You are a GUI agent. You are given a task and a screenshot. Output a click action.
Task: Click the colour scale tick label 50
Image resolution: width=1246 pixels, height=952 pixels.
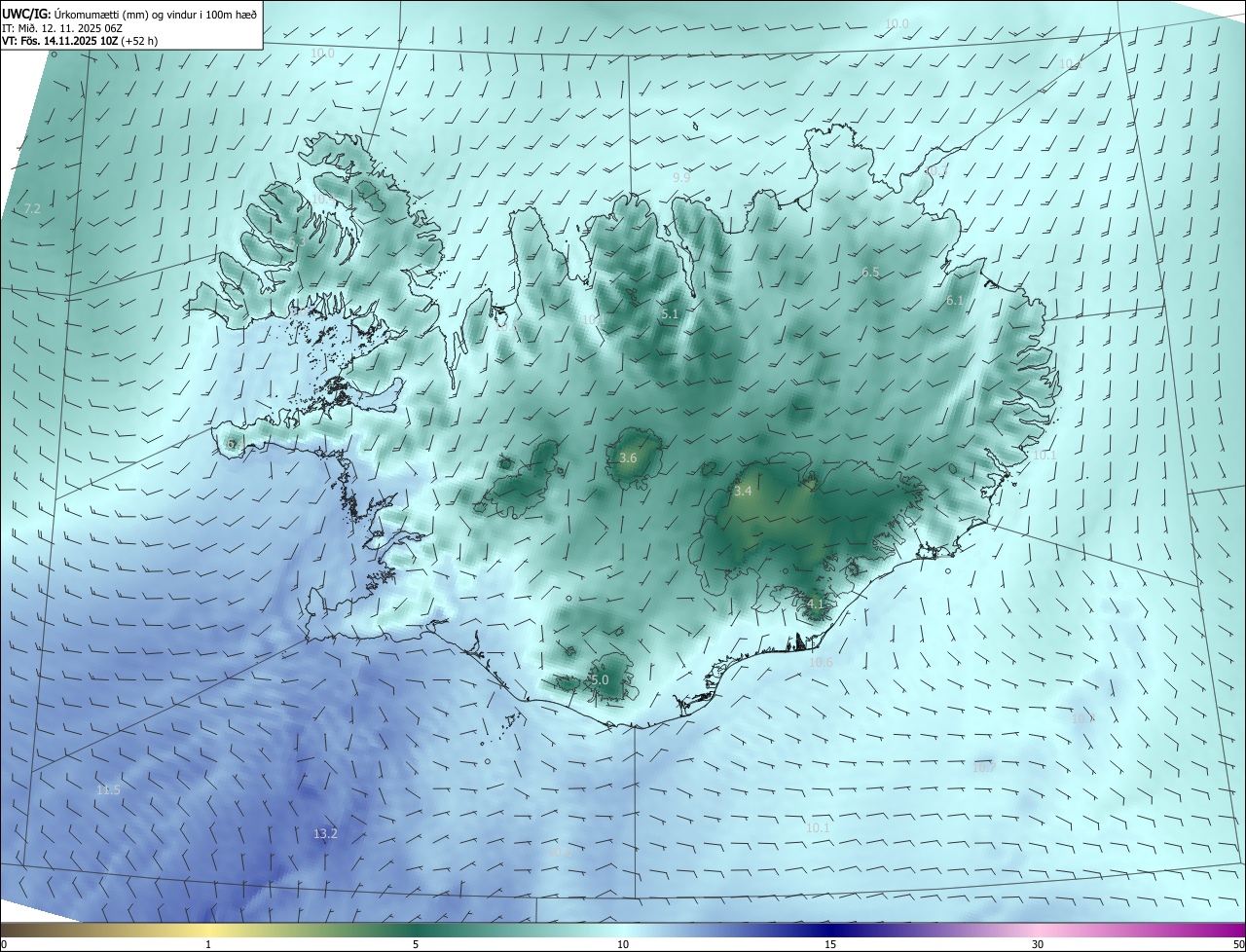coord(1238,944)
